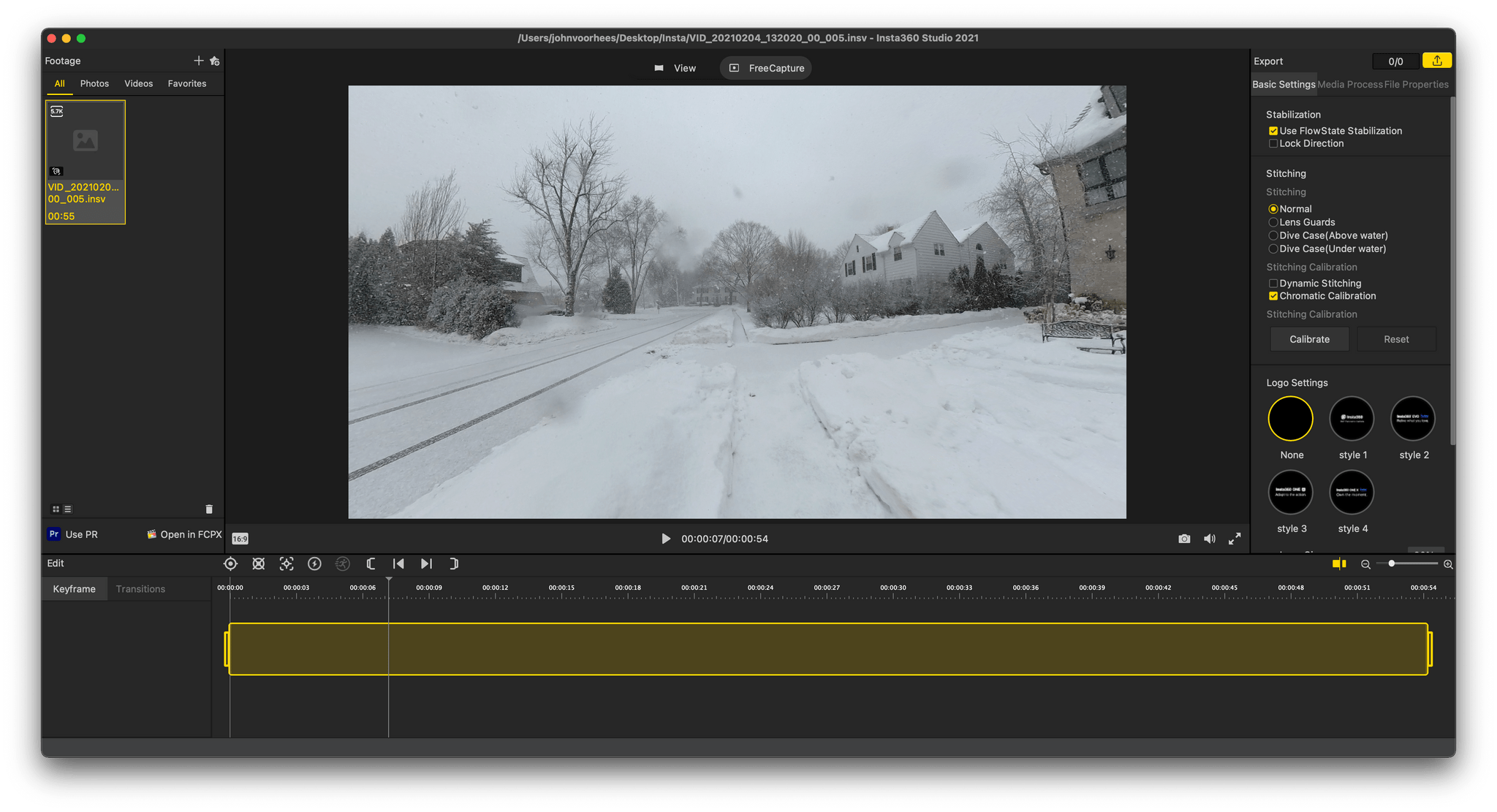Disable Use FlowState Stabilization
Viewport: 1497px width, 812px height.
pyautogui.click(x=1273, y=131)
